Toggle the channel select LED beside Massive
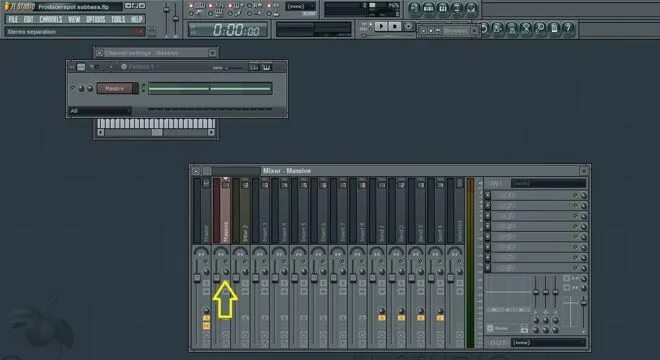 (x=144, y=88)
